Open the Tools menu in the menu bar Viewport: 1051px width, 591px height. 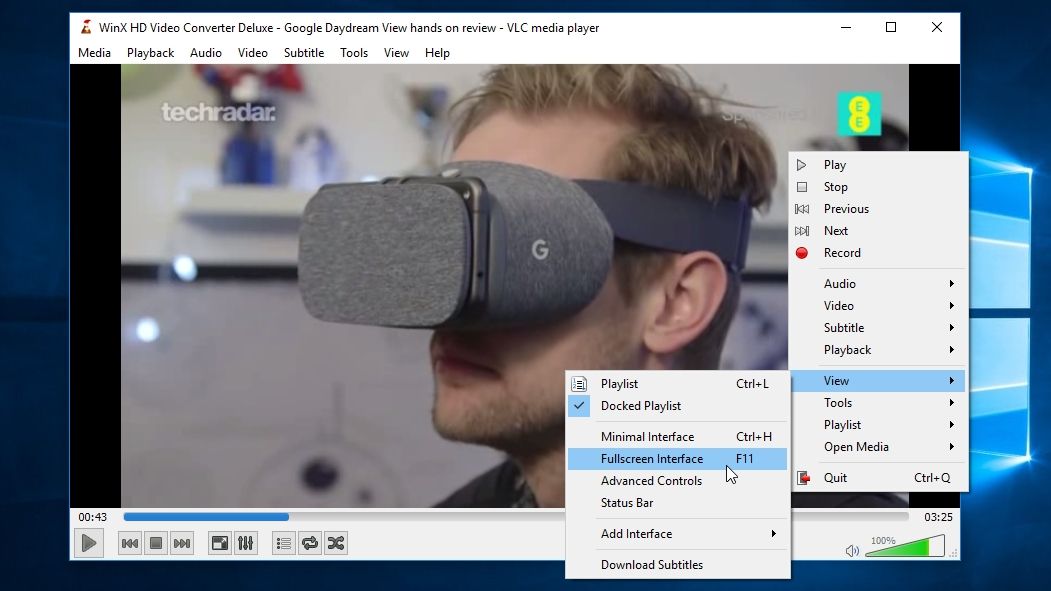click(353, 52)
